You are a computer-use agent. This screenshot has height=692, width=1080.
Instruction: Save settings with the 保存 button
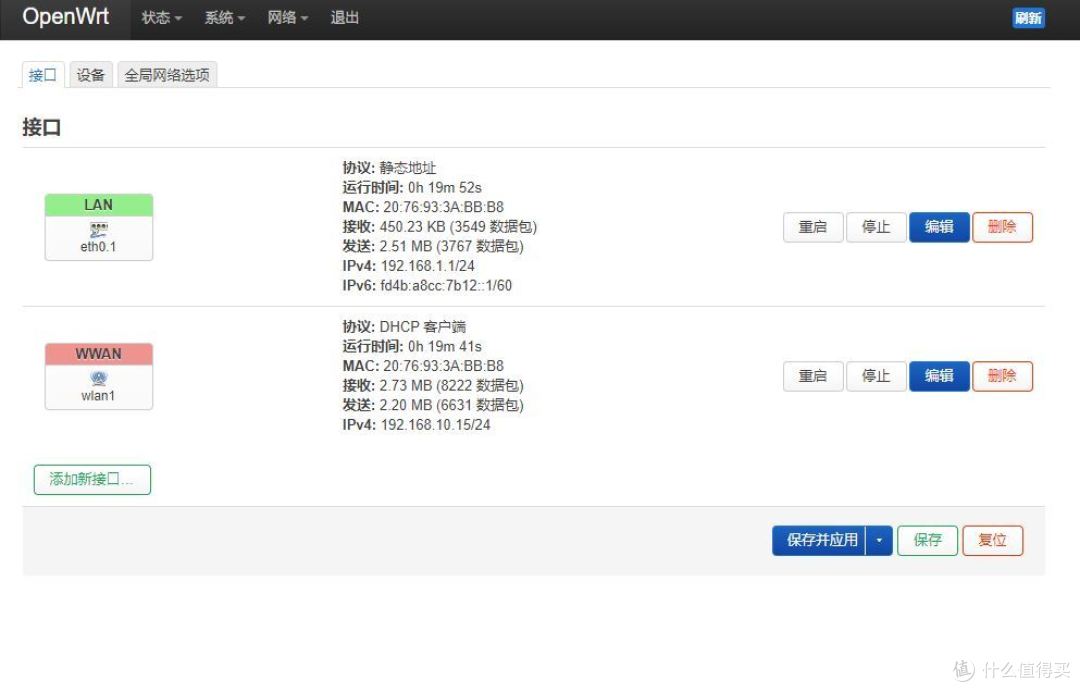tap(926, 540)
